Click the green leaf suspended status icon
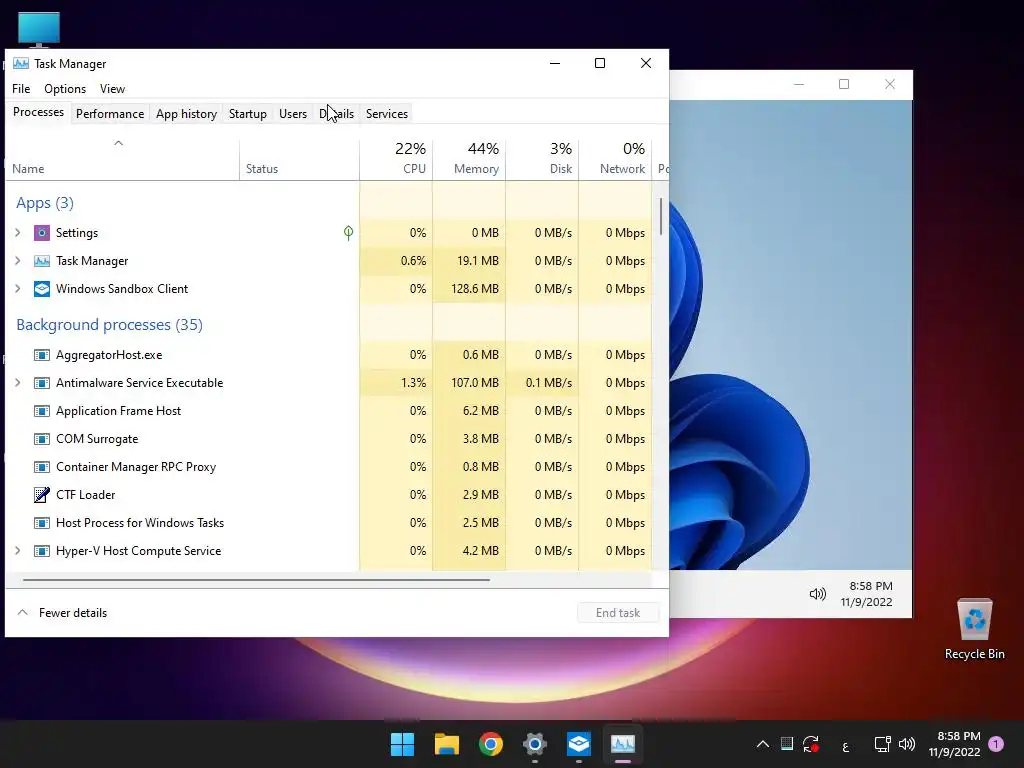1024x768 pixels. (x=349, y=233)
